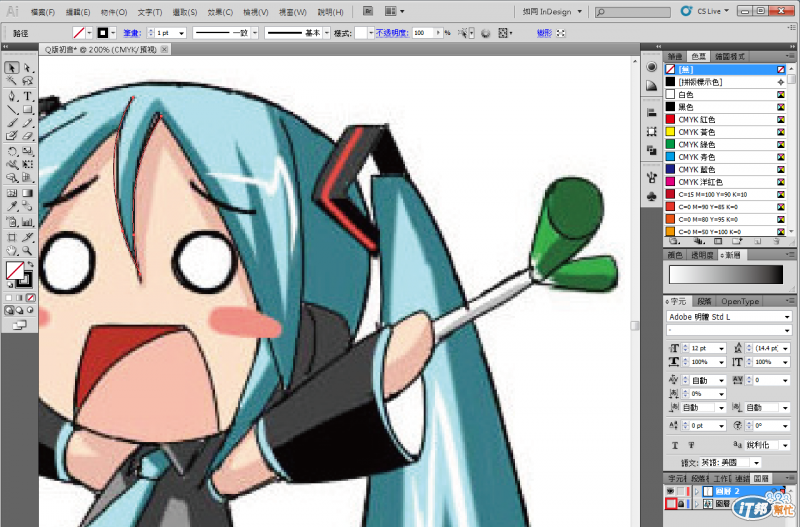Select the Pencil tool

point(27,122)
